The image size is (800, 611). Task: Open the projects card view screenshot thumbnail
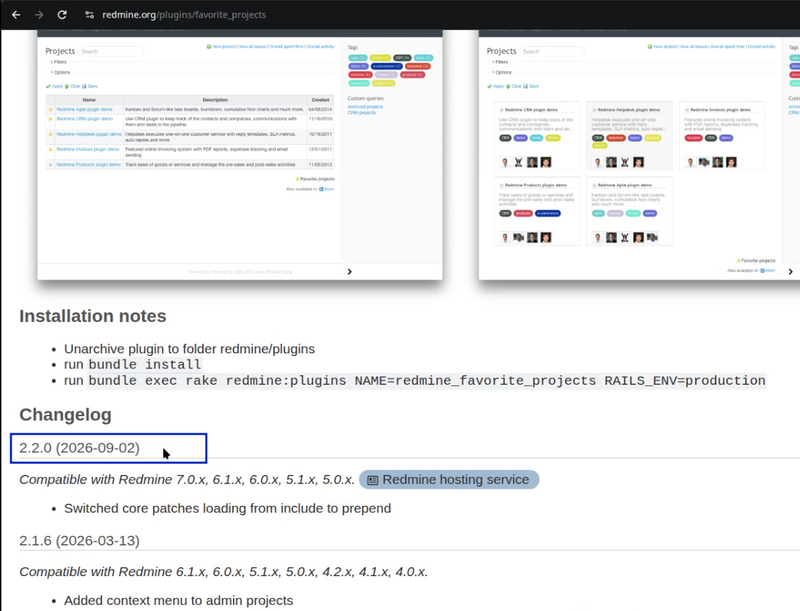(639, 155)
